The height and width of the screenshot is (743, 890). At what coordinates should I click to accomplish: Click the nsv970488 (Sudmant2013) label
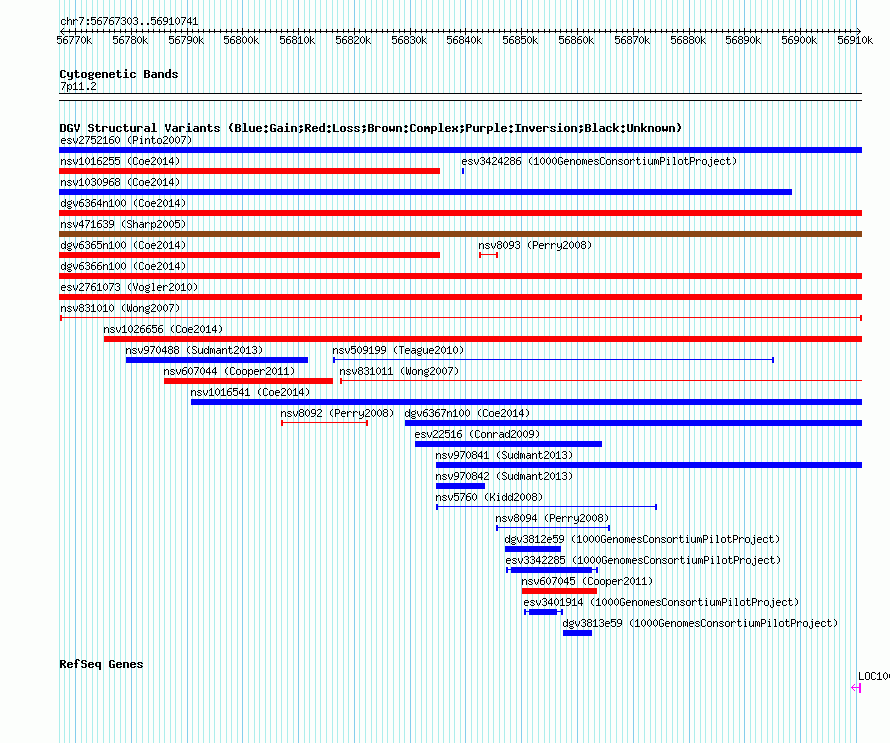[x=194, y=350]
